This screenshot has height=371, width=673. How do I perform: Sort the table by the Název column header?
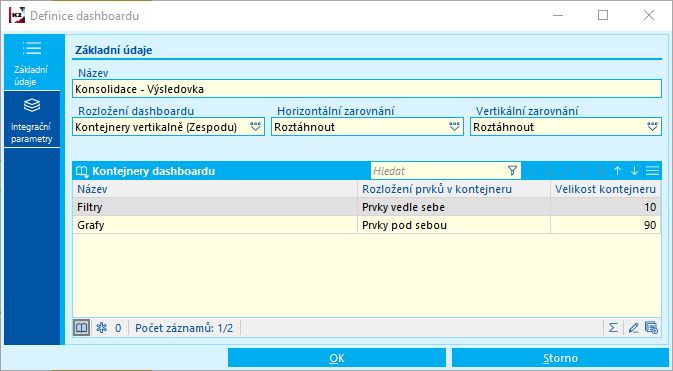(x=215, y=189)
